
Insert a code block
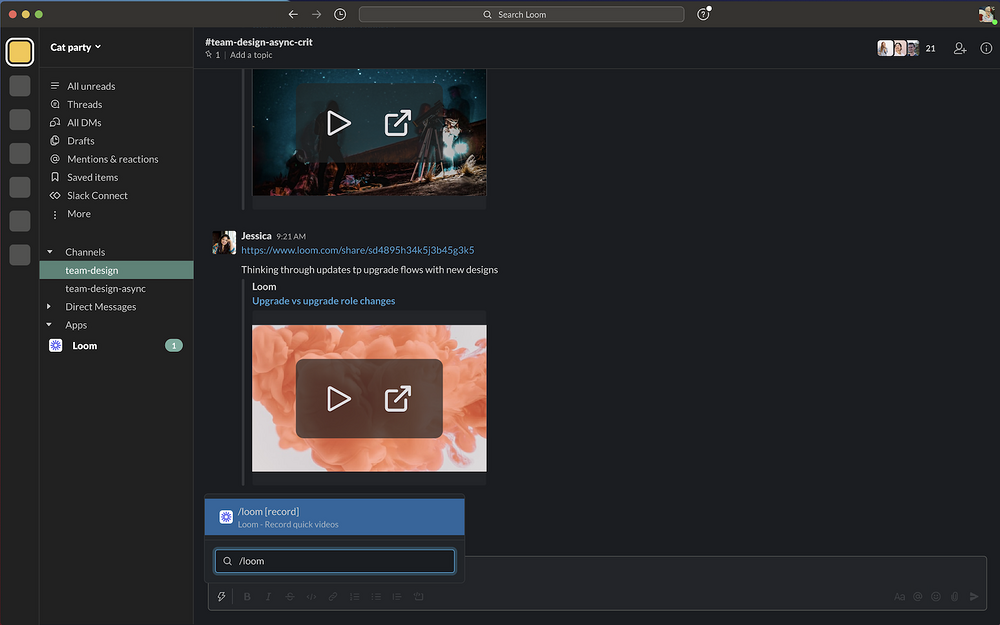coord(418,597)
